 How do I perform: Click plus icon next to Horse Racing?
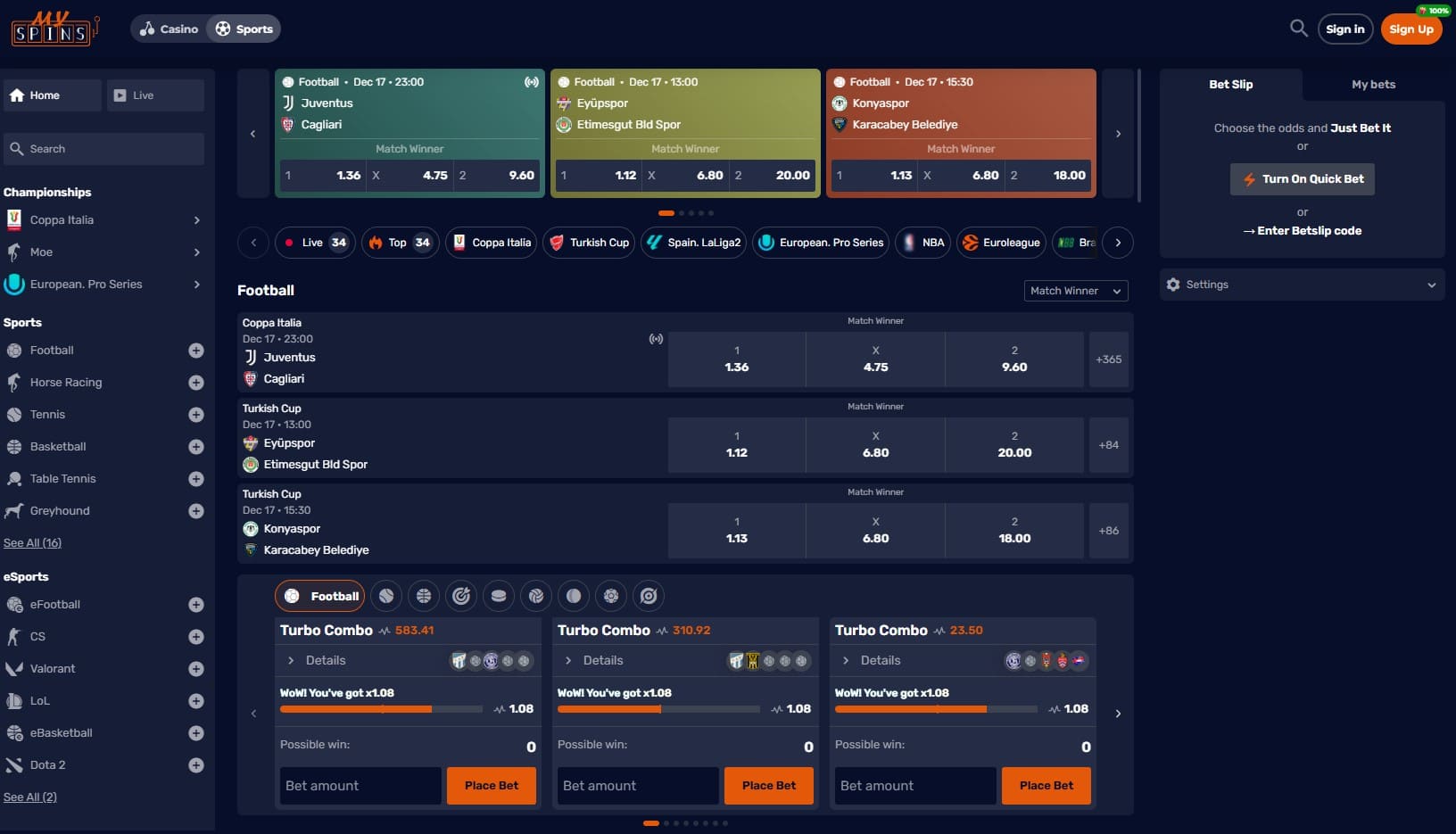196,383
